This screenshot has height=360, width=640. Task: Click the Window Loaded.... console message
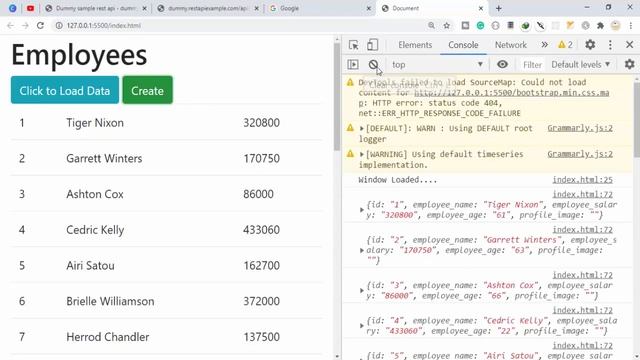(x=398, y=180)
